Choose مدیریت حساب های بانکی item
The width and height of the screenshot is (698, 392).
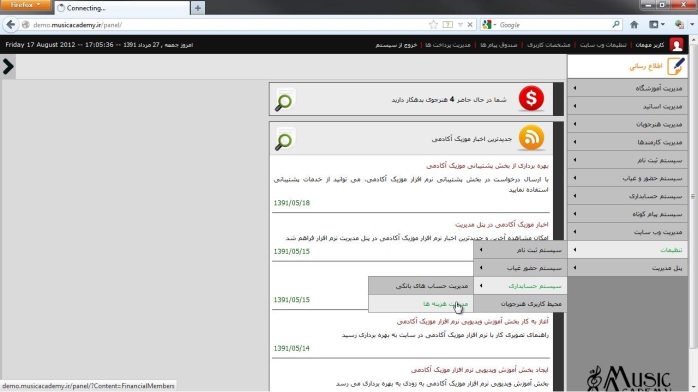[x=421, y=286]
